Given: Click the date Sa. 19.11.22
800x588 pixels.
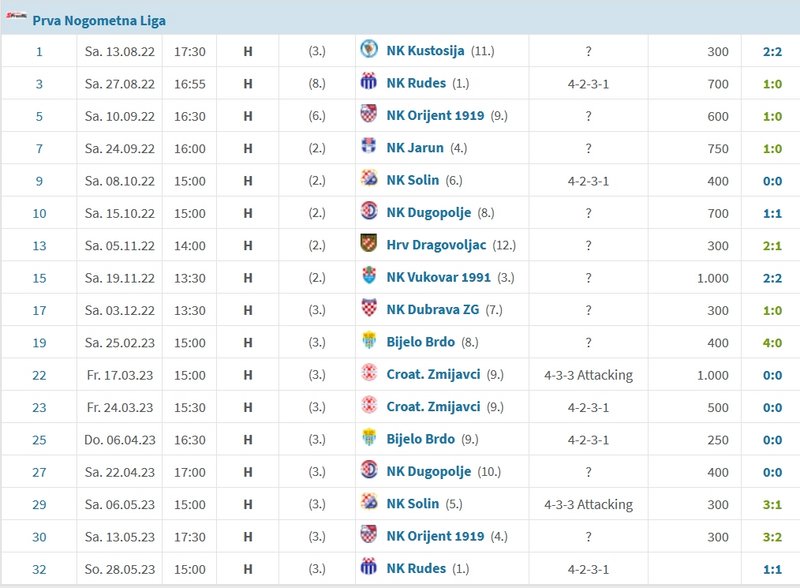Looking at the screenshot, I should (x=120, y=278).
